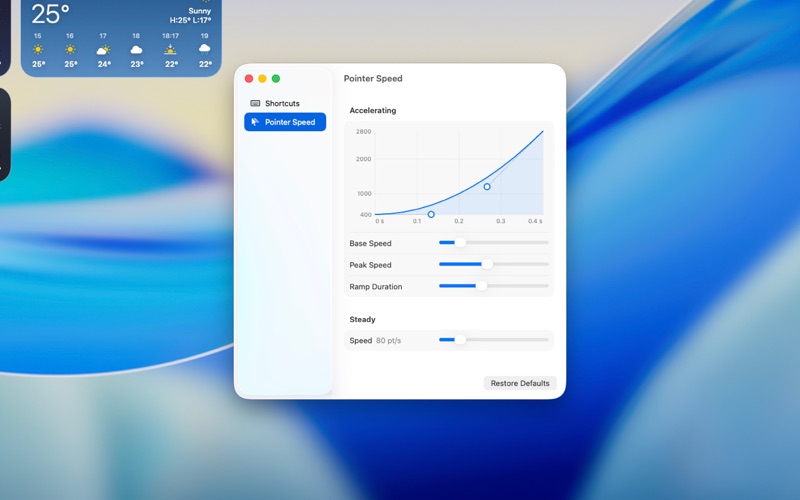Click the sun icon for hour 15 in Weather widget
Viewport: 800px width, 500px height.
pos(38,49)
